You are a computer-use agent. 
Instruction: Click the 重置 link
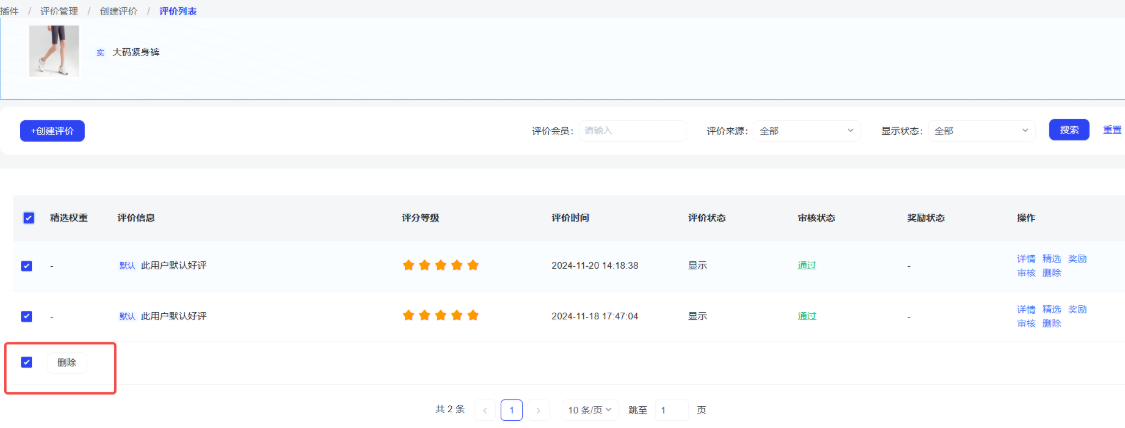[x=1112, y=130]
